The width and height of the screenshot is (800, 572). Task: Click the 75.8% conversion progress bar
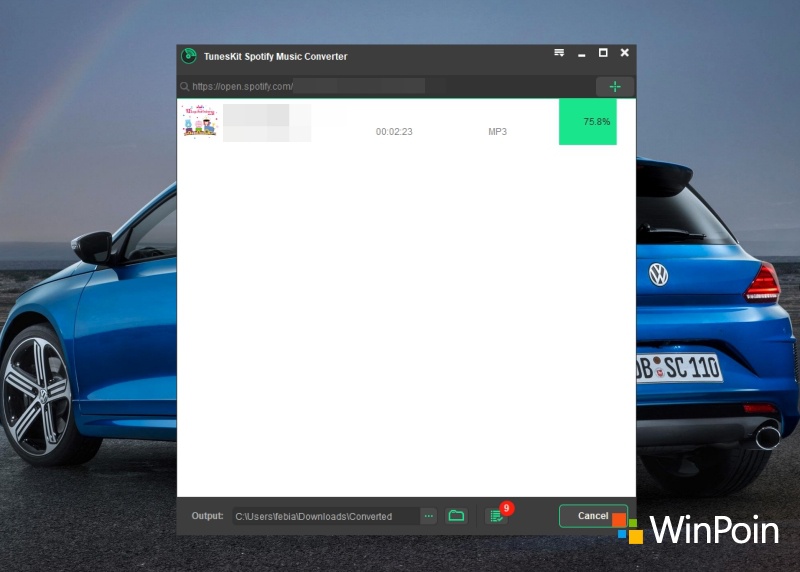tap(588, 122)
